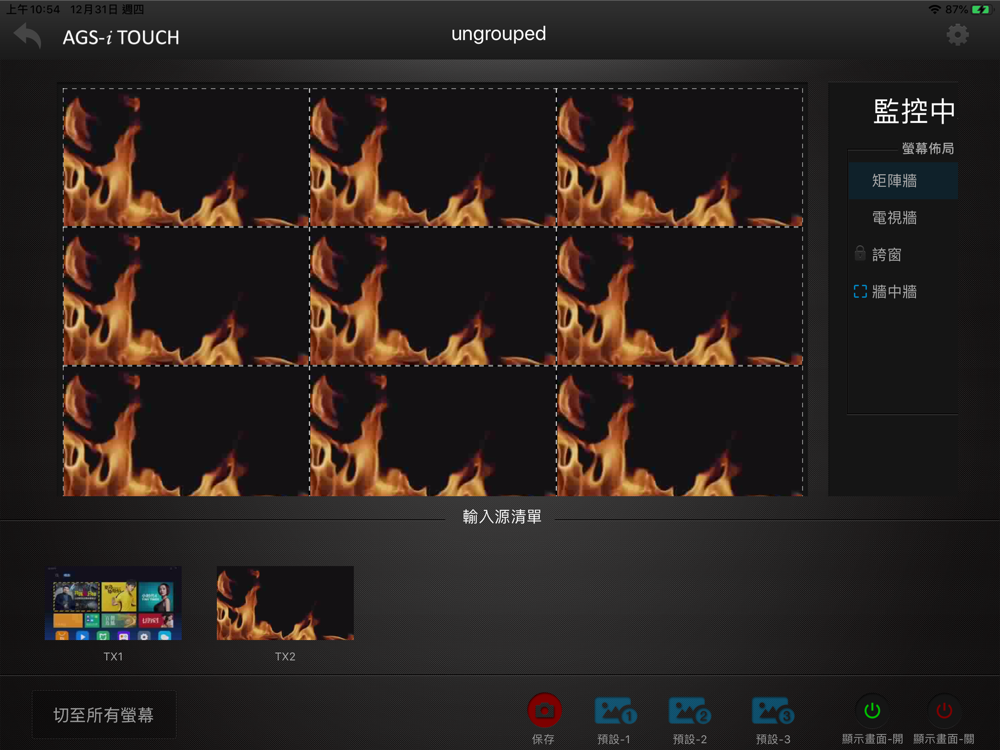Check the Wi-Fi status icon
1000x750 pixels.
(934, 9)
